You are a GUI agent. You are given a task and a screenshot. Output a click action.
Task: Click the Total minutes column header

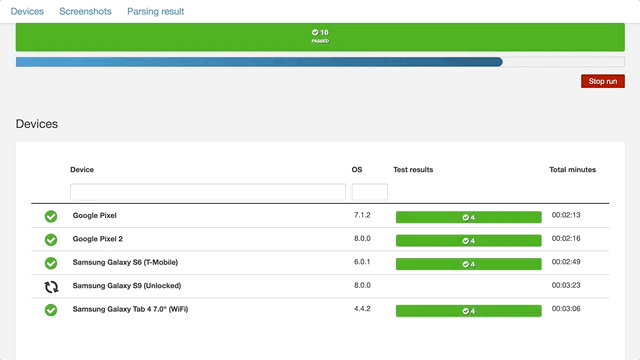572,169
